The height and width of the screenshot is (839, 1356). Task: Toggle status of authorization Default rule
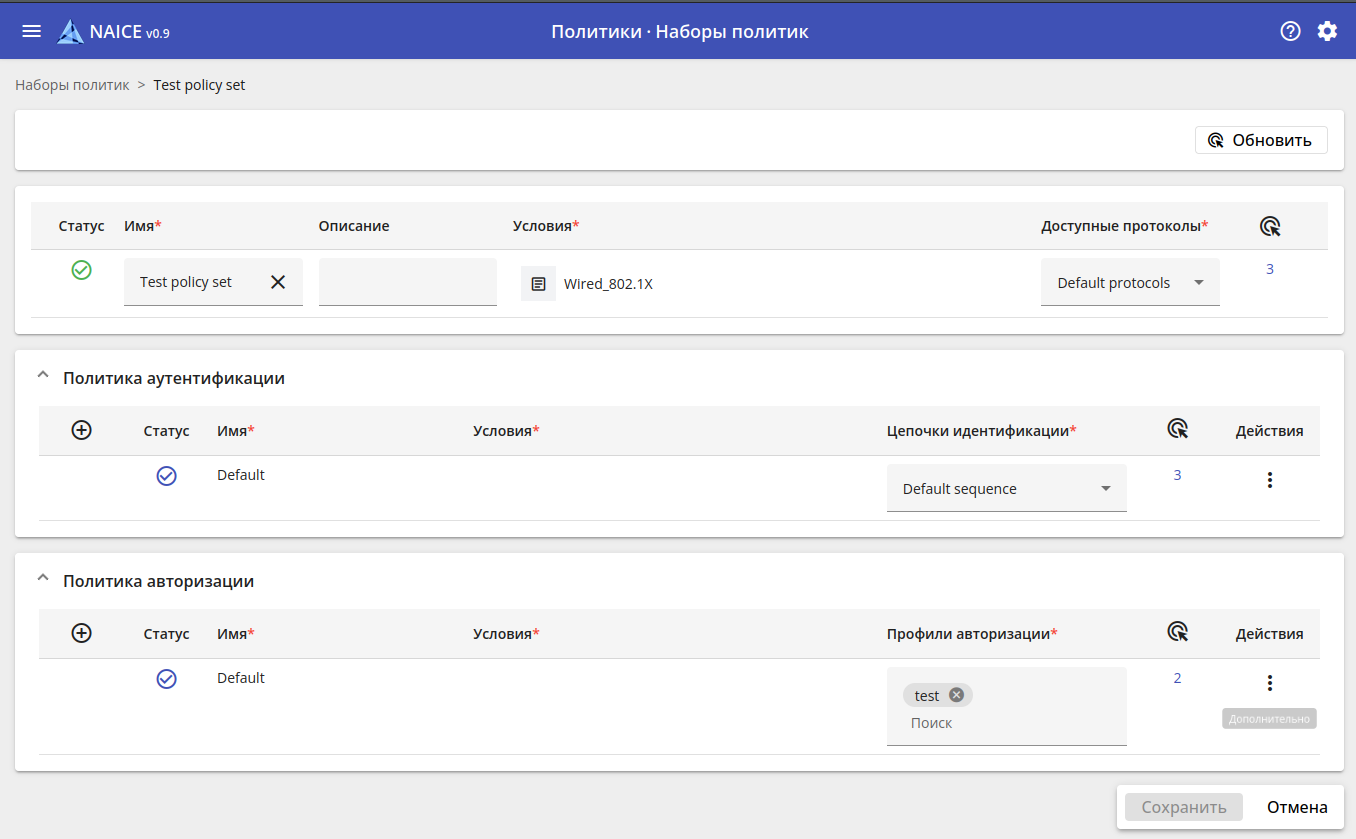167,679
